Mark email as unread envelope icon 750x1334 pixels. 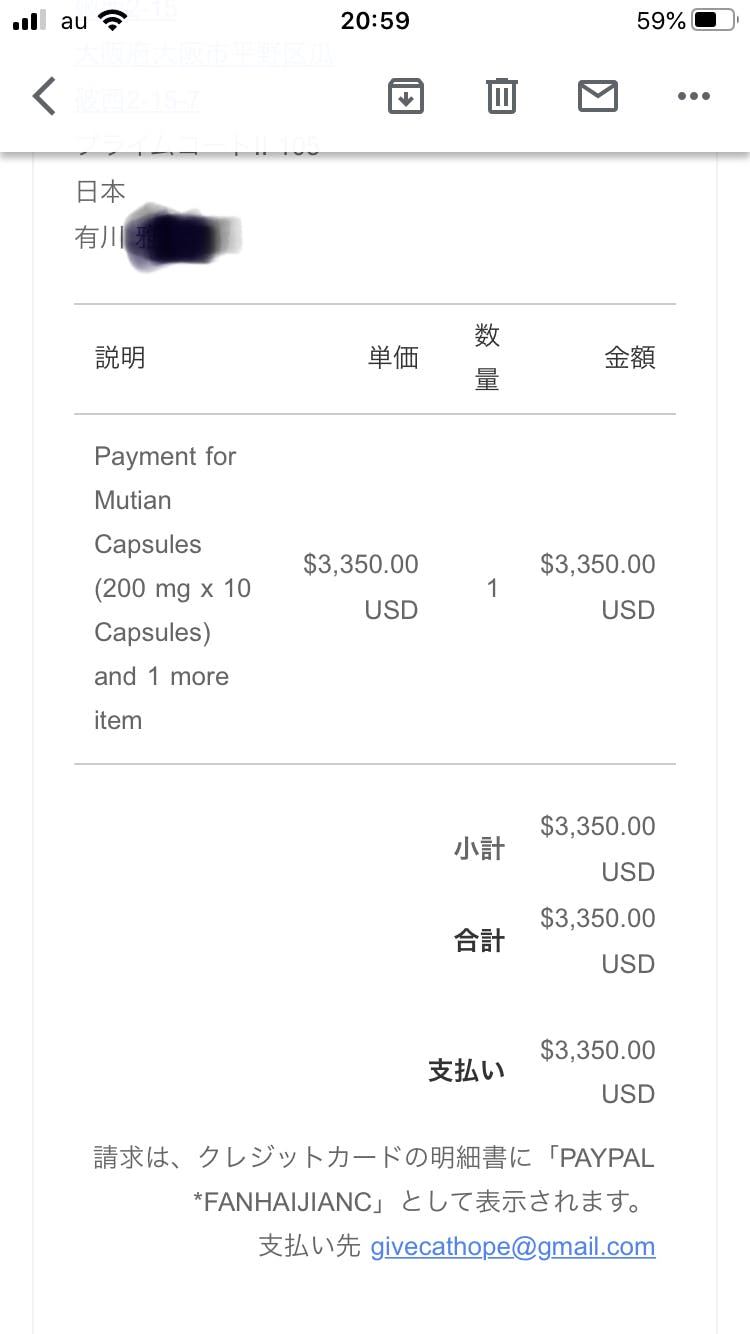click(598, 96)
